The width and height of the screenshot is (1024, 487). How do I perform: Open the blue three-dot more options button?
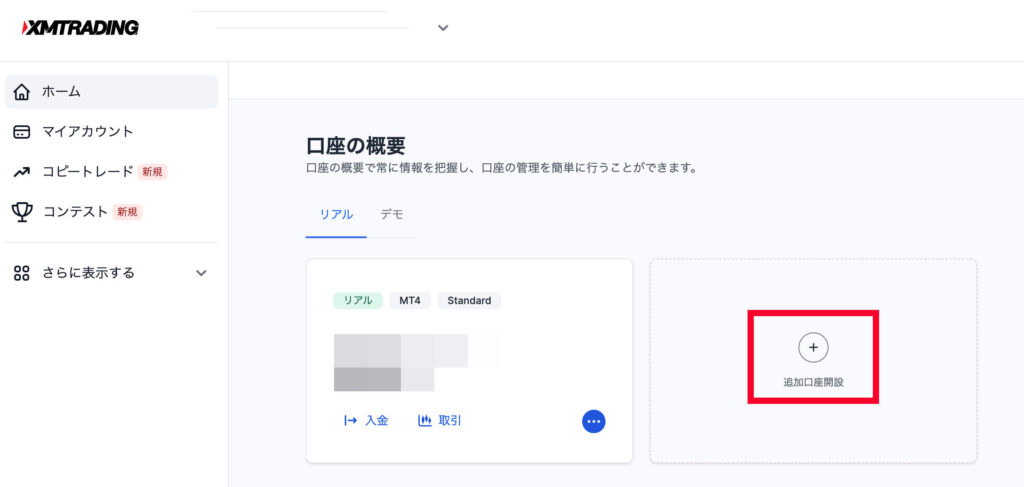pos(594,421)
